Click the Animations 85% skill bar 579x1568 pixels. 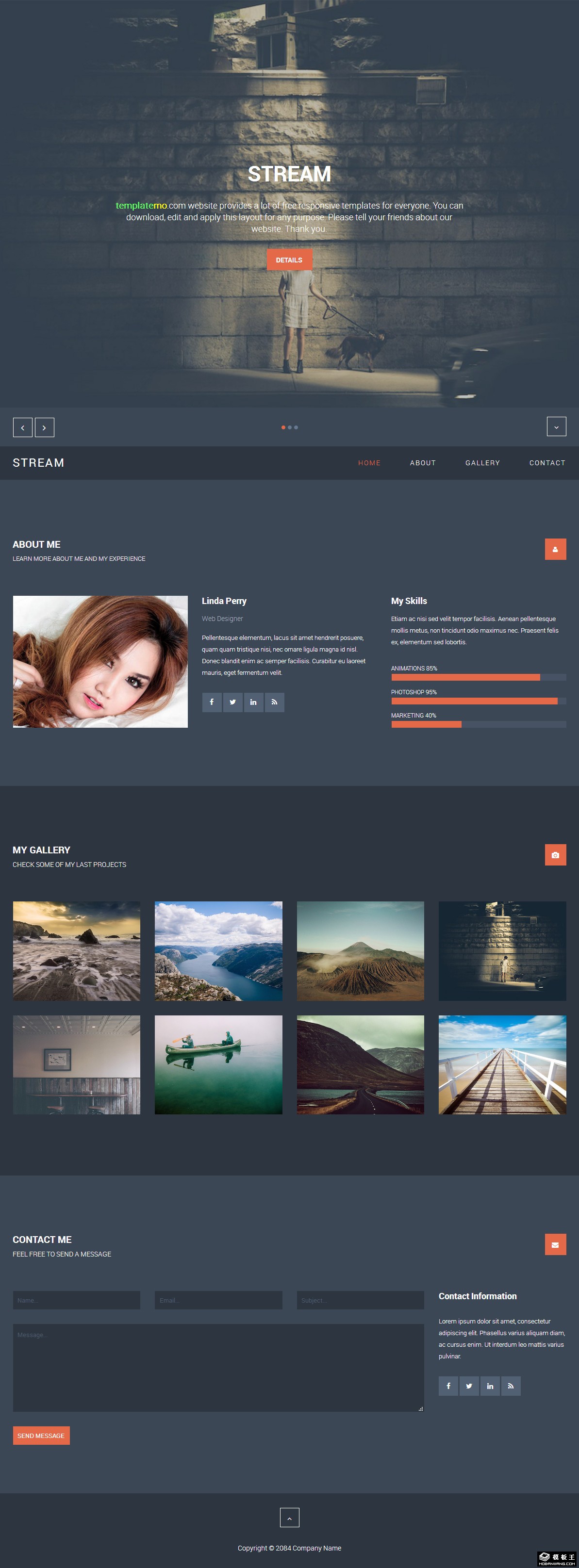click(x=479, y=677)
